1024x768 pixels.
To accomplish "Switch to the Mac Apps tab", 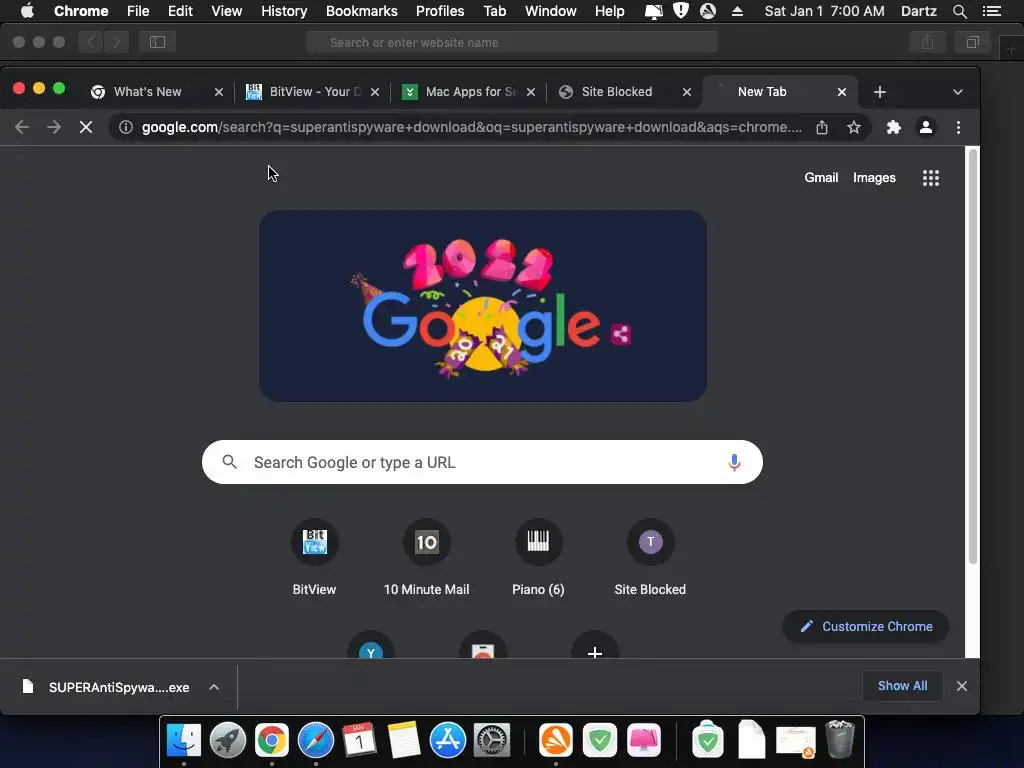I will [x=469, y=92].
